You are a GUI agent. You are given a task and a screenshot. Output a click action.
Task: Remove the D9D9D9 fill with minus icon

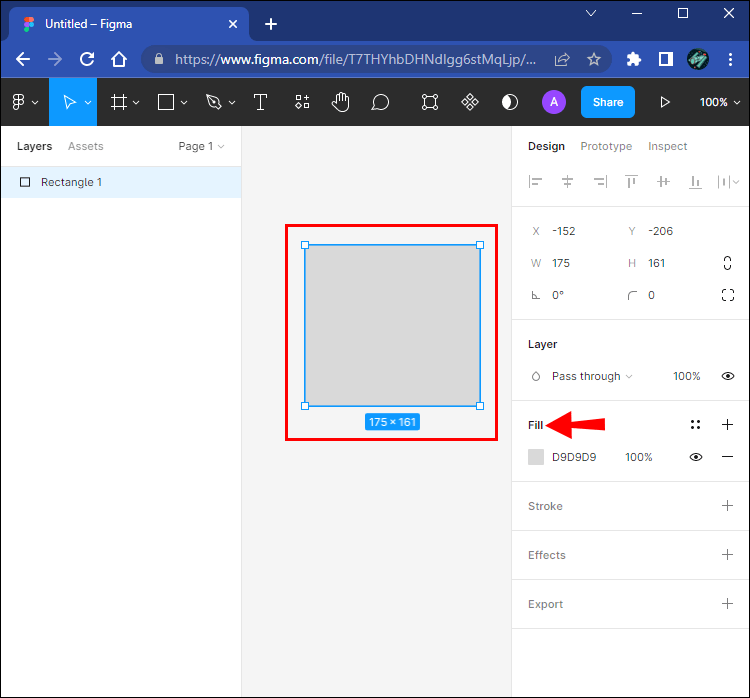(x=727, y=457)
